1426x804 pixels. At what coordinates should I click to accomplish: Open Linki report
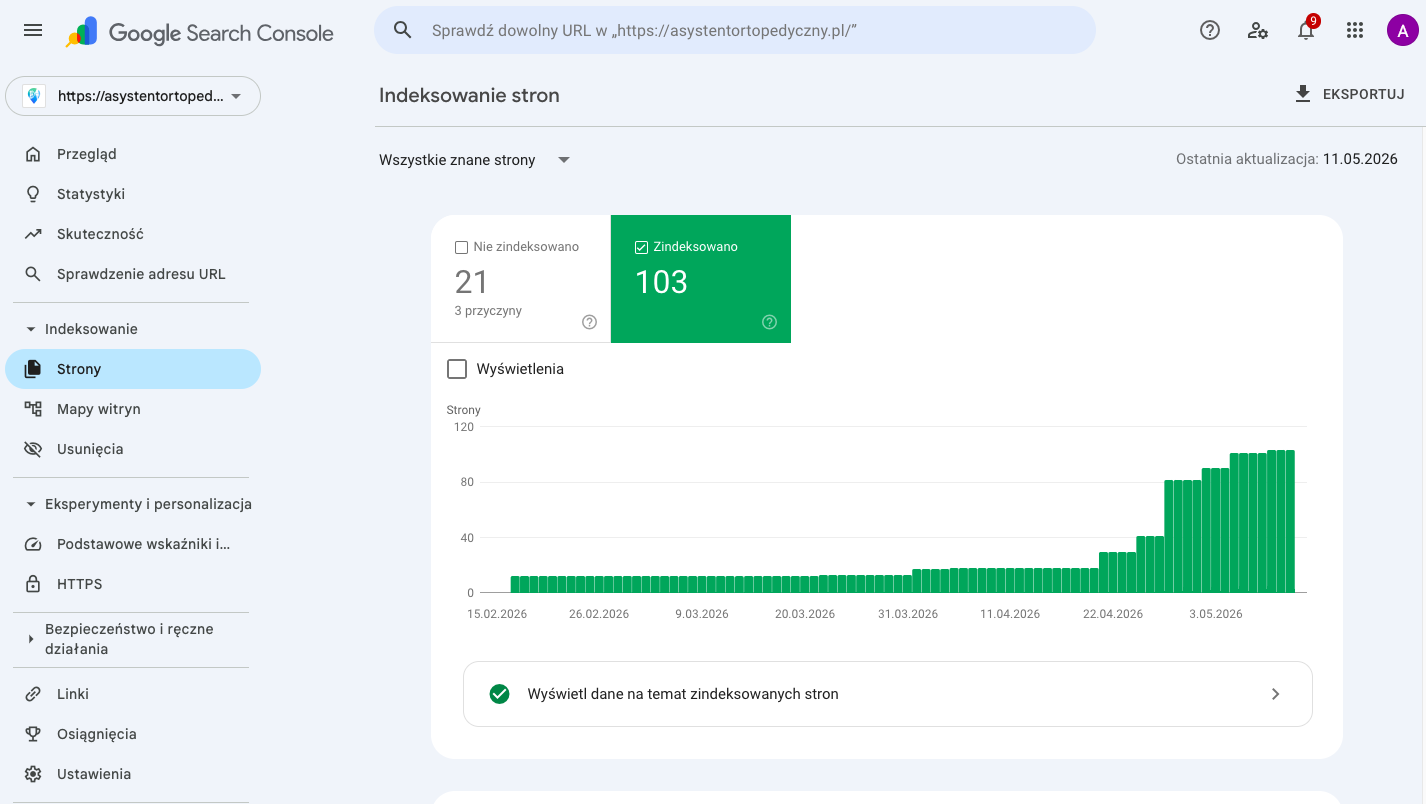point(131,694)
